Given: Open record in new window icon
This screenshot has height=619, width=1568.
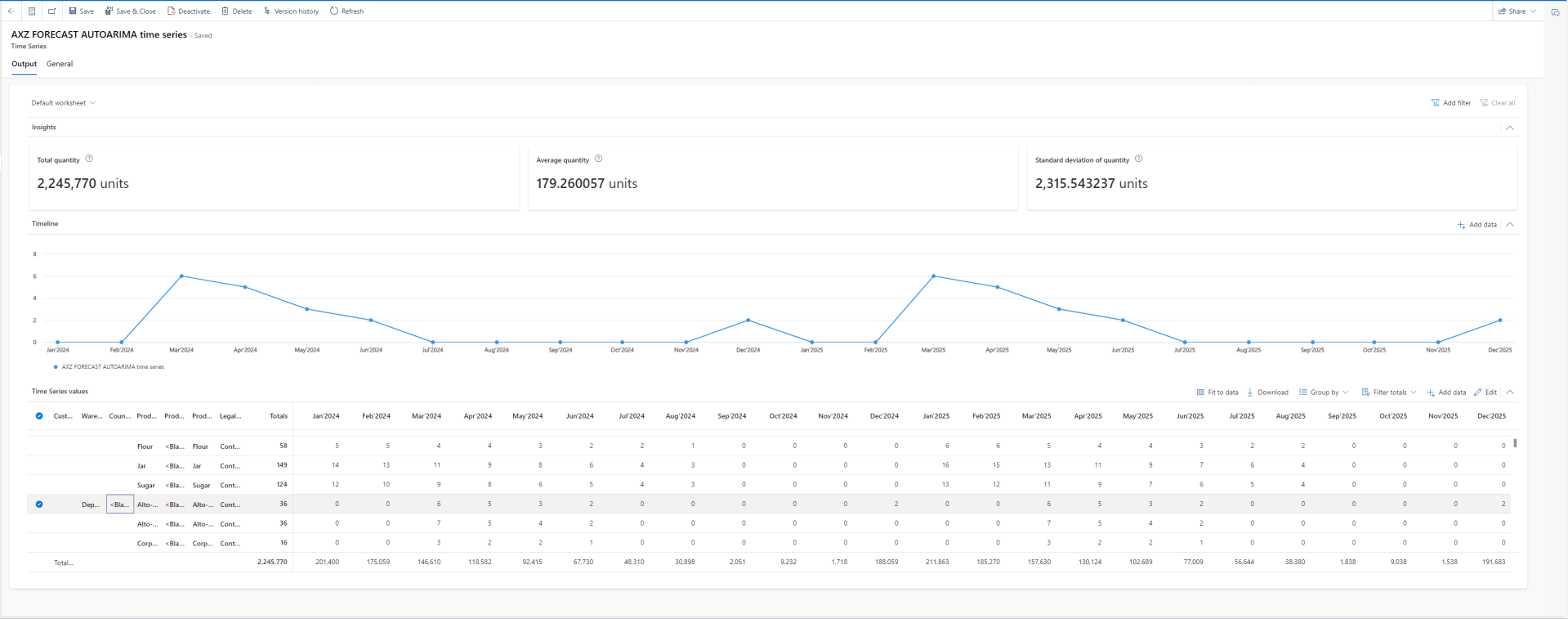Looking at the screenshot, I should (51, 11).
